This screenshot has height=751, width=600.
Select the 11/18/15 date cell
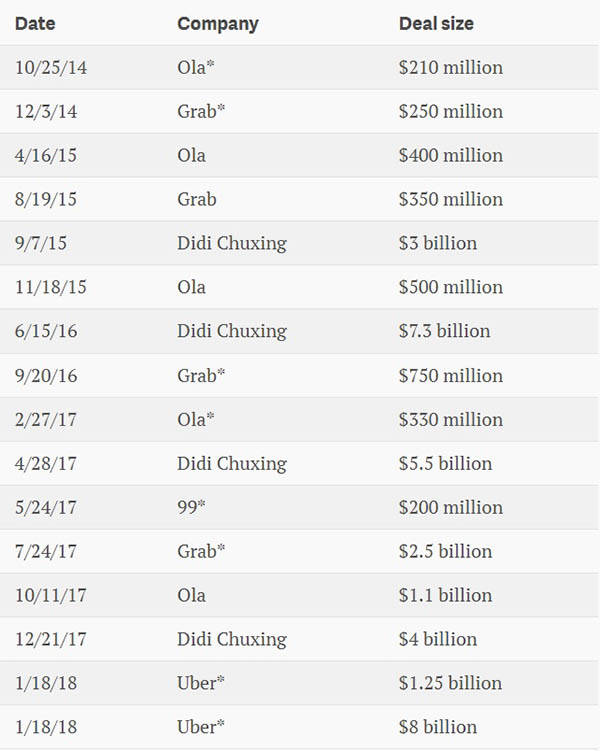tap(51, 287)
